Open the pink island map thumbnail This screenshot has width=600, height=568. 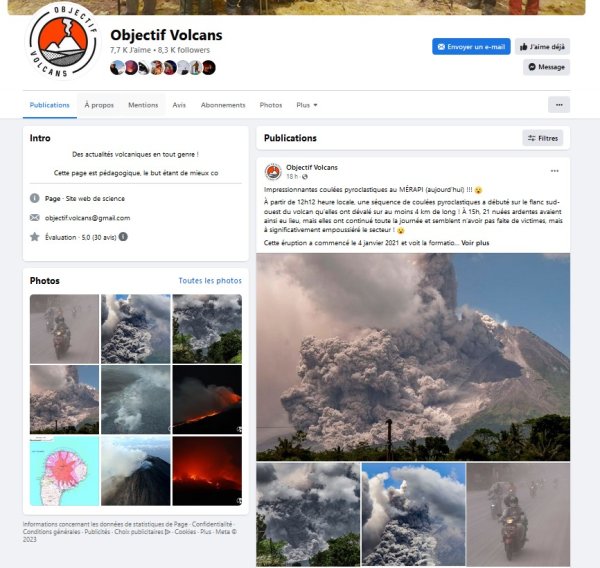(64, 471)
